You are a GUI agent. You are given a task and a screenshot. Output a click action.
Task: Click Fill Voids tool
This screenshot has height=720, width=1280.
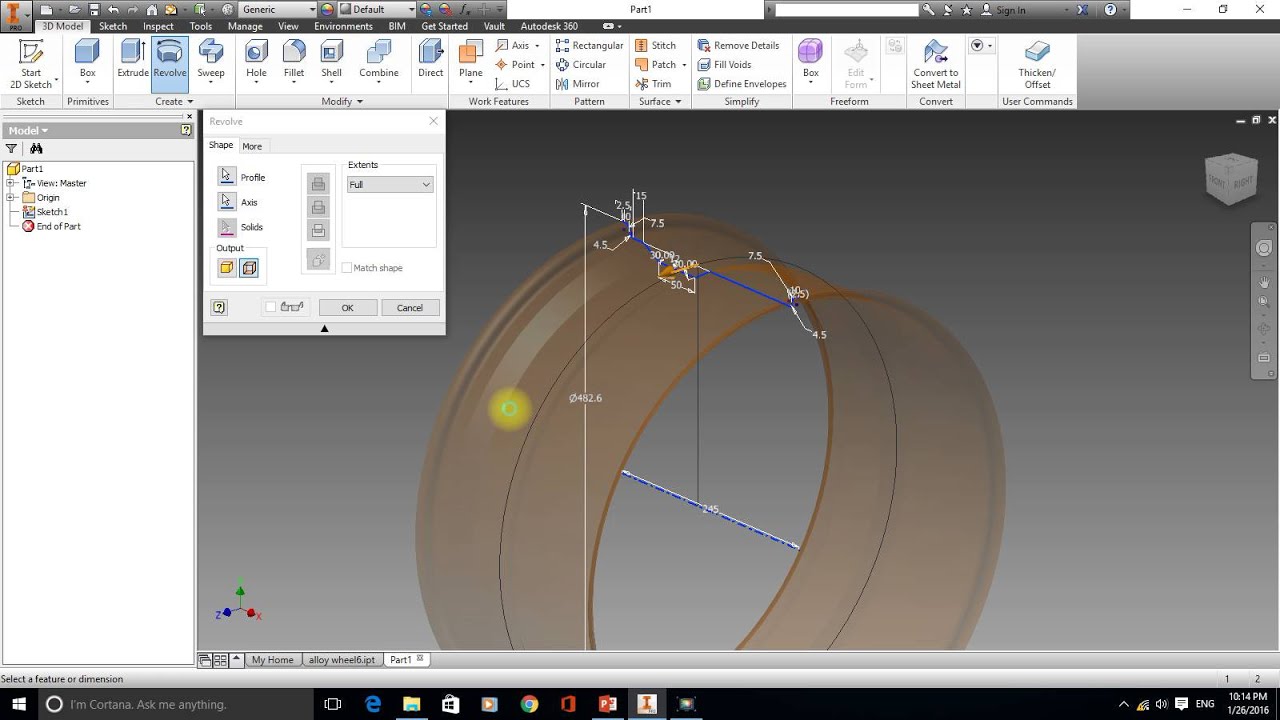click(x=724, y=65)
